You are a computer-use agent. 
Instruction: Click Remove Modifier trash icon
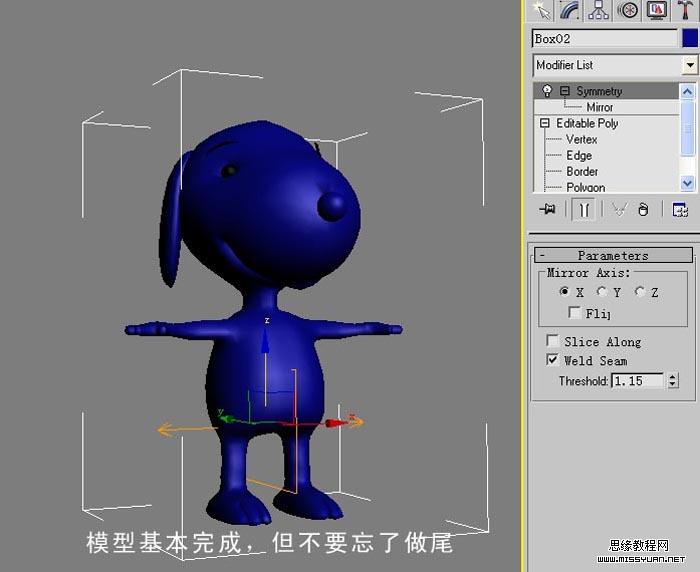click(643, 209)
